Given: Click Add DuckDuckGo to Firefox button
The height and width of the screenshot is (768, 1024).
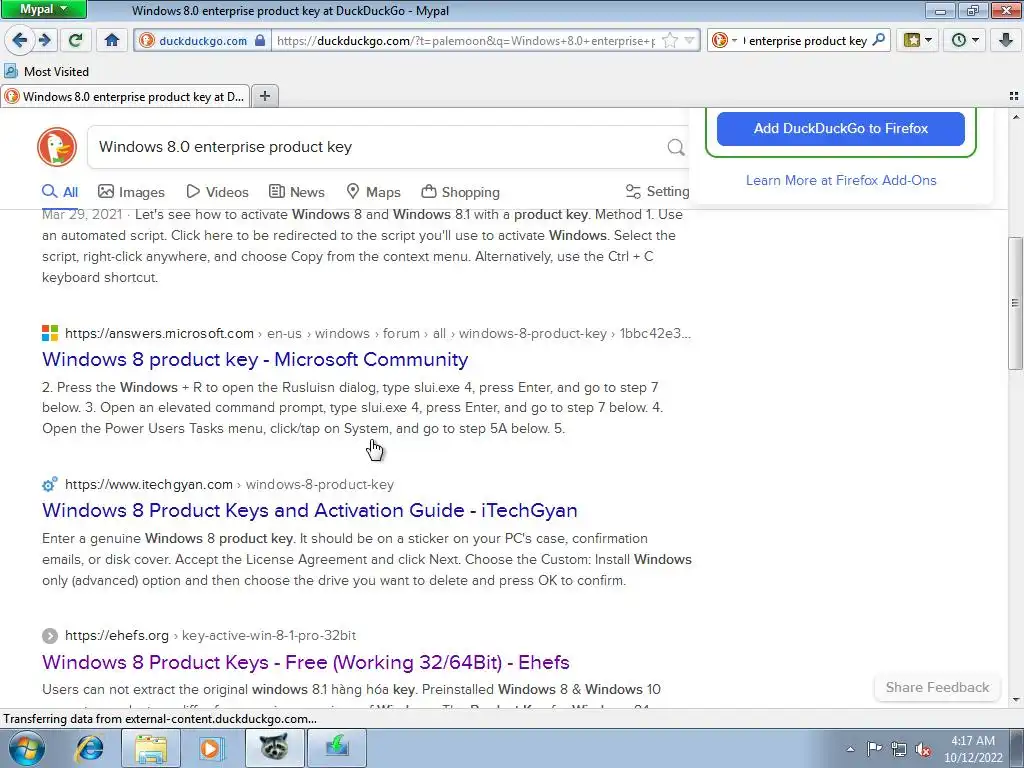Looking at the screenshot, I should 840,129.
